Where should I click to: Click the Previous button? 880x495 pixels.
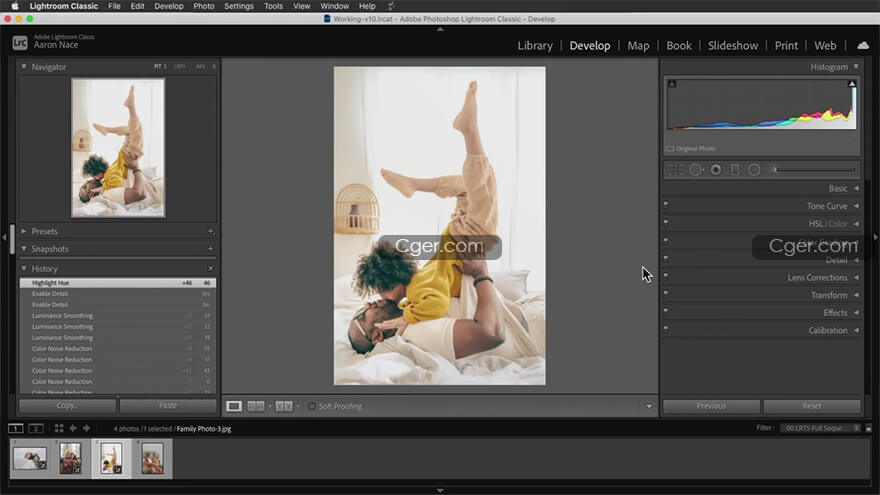tap(711, 406)
